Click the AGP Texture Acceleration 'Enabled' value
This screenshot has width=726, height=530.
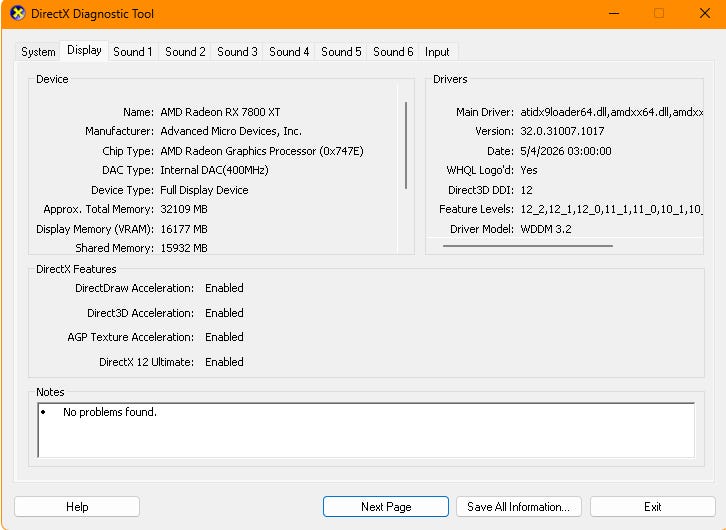[x=224, y=337]
